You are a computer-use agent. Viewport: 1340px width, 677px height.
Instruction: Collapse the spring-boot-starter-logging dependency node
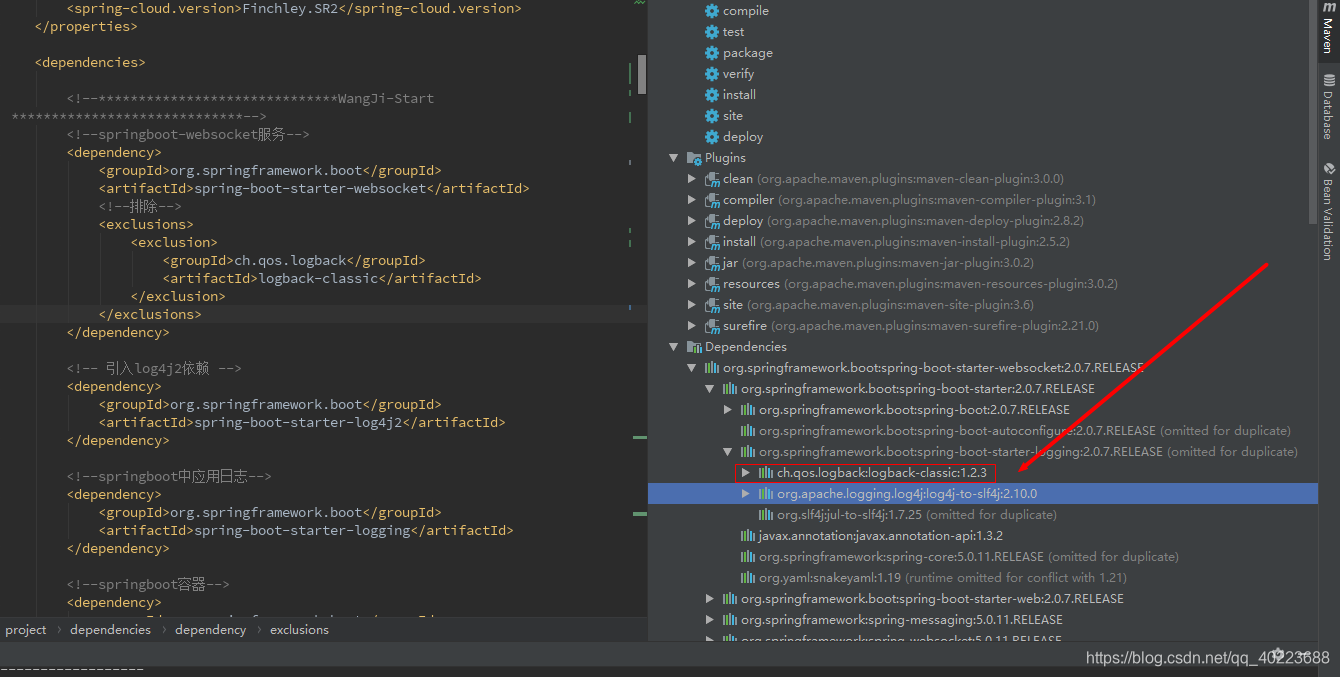(728, 452)
